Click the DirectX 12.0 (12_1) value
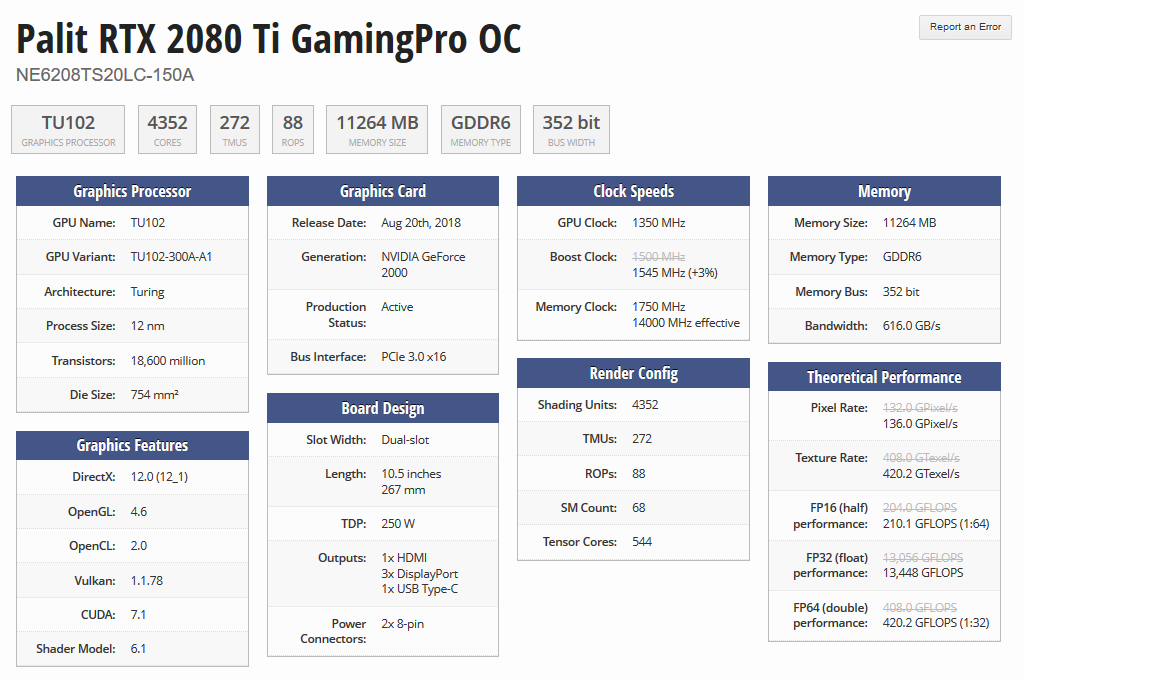Image resolution: width=1152 pixels, height=679 pixels. pyautogui.click(x=159, y=477)
